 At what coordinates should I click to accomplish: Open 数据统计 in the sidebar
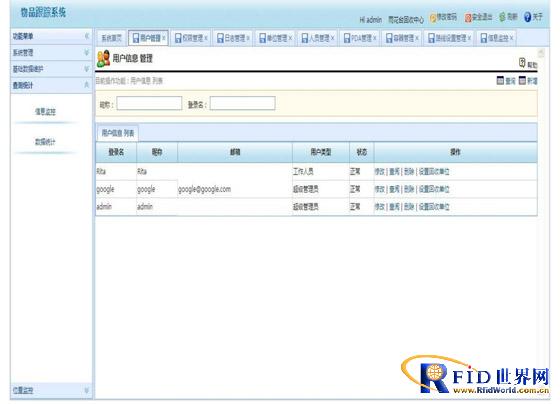pyautogui.click(x=45, y=142)
